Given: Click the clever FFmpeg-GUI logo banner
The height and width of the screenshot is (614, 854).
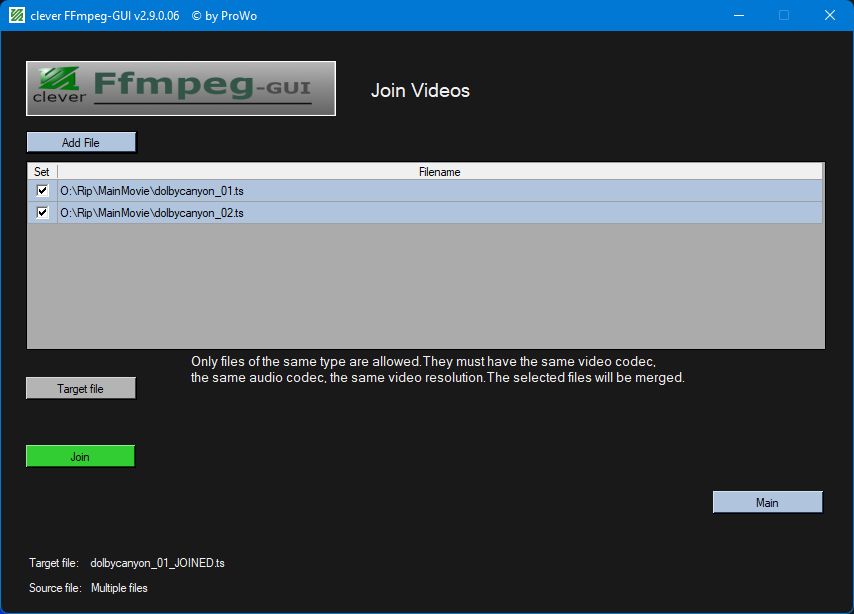Looking at the screenshot, I should (x=181, y=88).
